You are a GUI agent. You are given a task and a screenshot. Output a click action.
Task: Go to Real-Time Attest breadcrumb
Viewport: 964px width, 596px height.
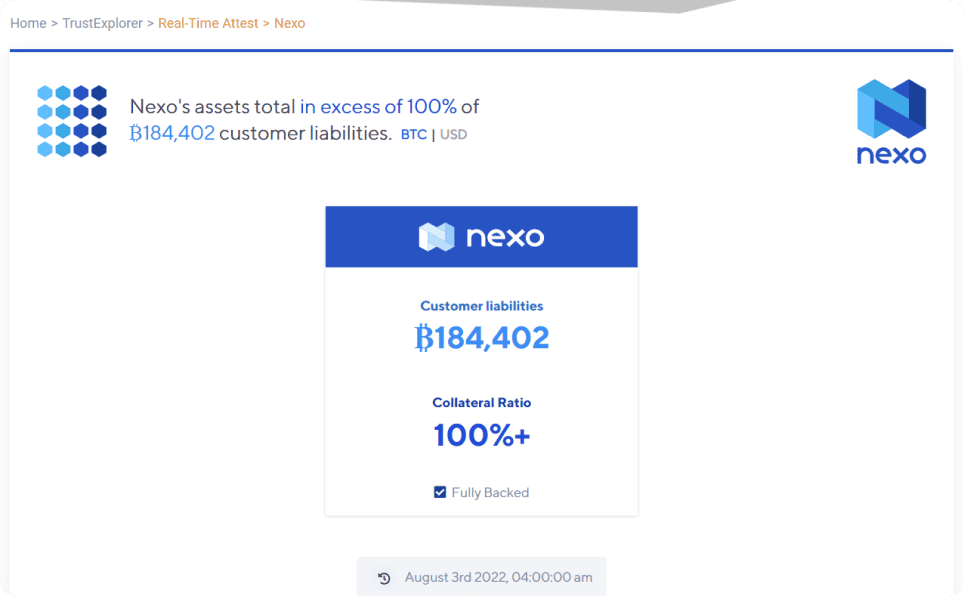click(208, 23)
